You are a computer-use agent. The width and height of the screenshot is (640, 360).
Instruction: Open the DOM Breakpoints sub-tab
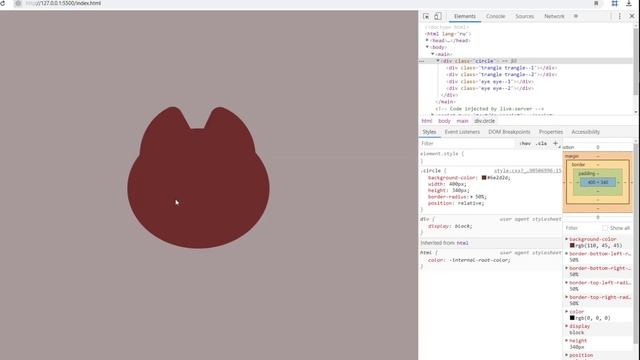509,132
